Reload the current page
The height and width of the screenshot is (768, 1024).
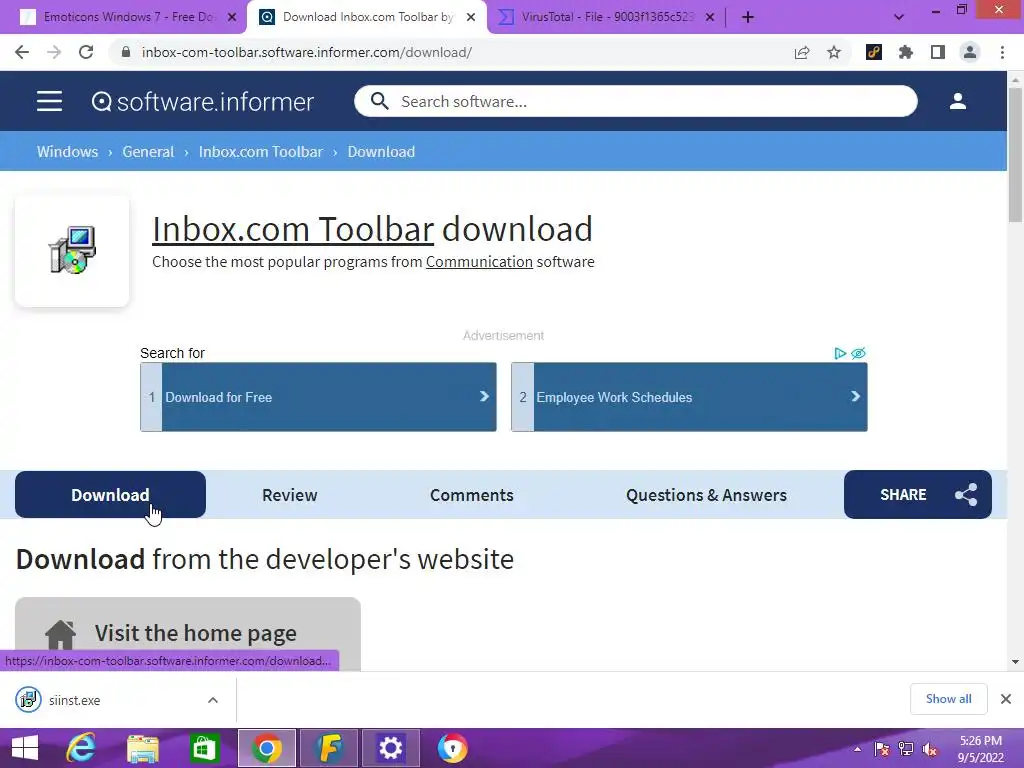point(86,52)
